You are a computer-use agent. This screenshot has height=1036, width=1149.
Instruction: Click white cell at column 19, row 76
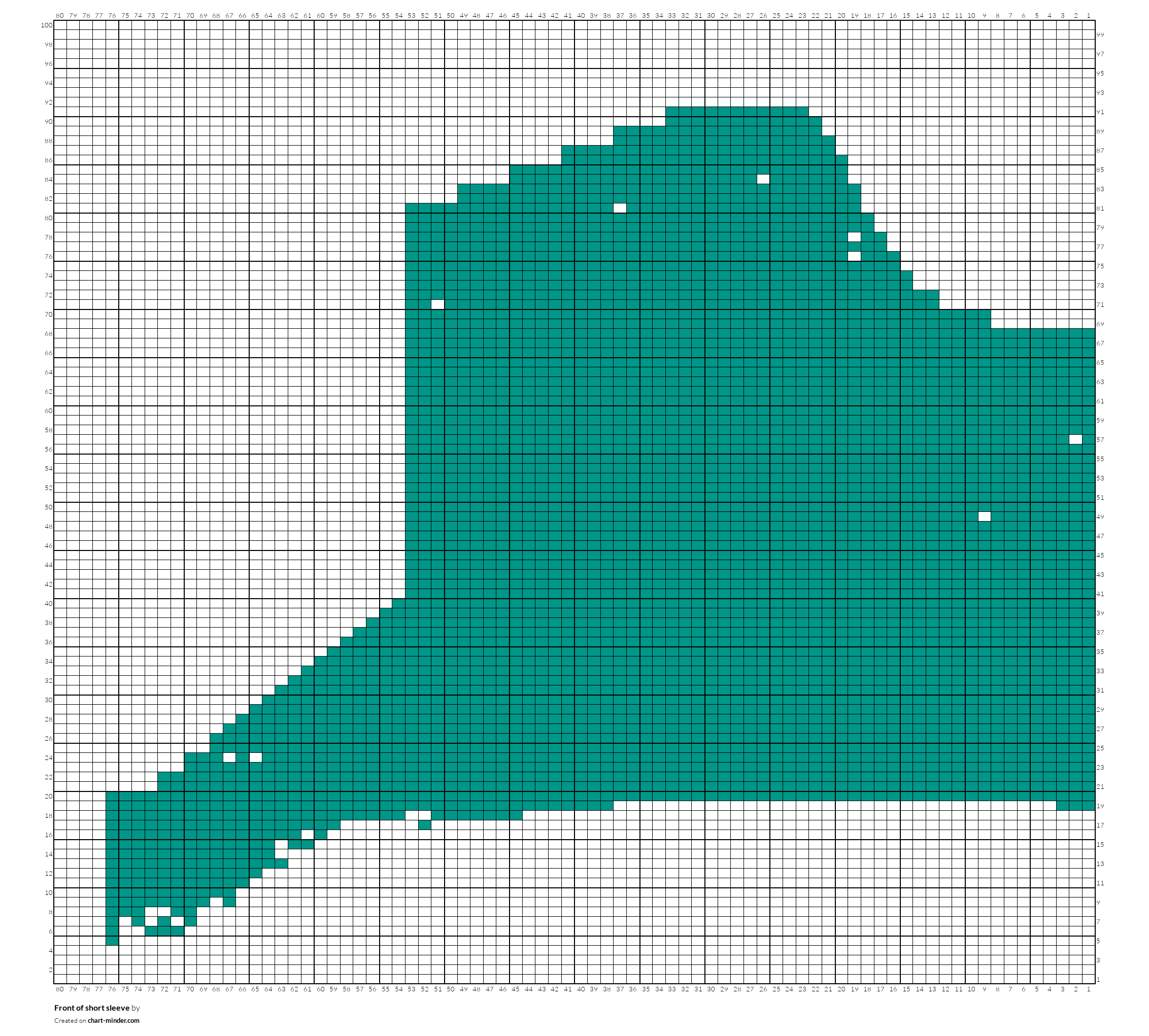point(855,256)
